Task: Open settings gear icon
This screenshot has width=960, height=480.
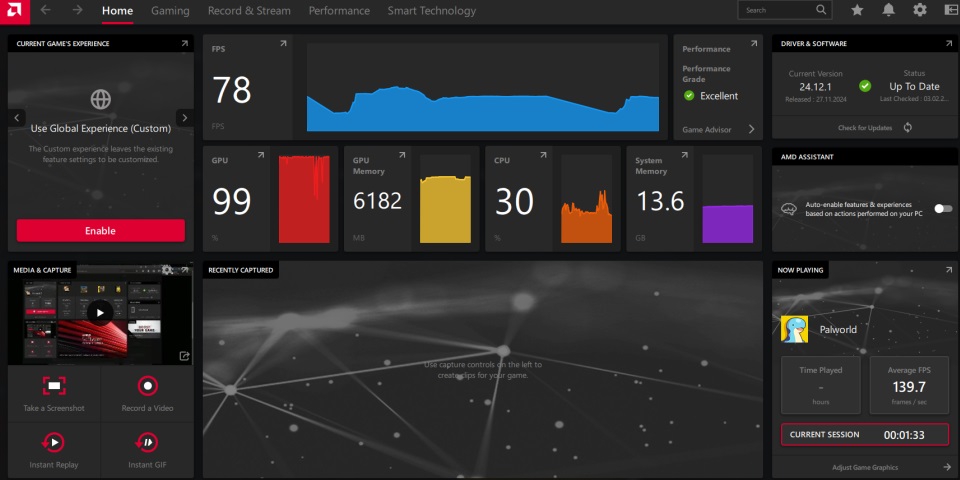Action: point(920,10)
